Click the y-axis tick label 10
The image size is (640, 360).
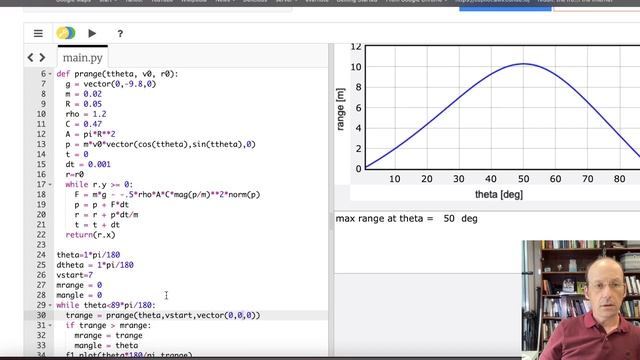356,67
